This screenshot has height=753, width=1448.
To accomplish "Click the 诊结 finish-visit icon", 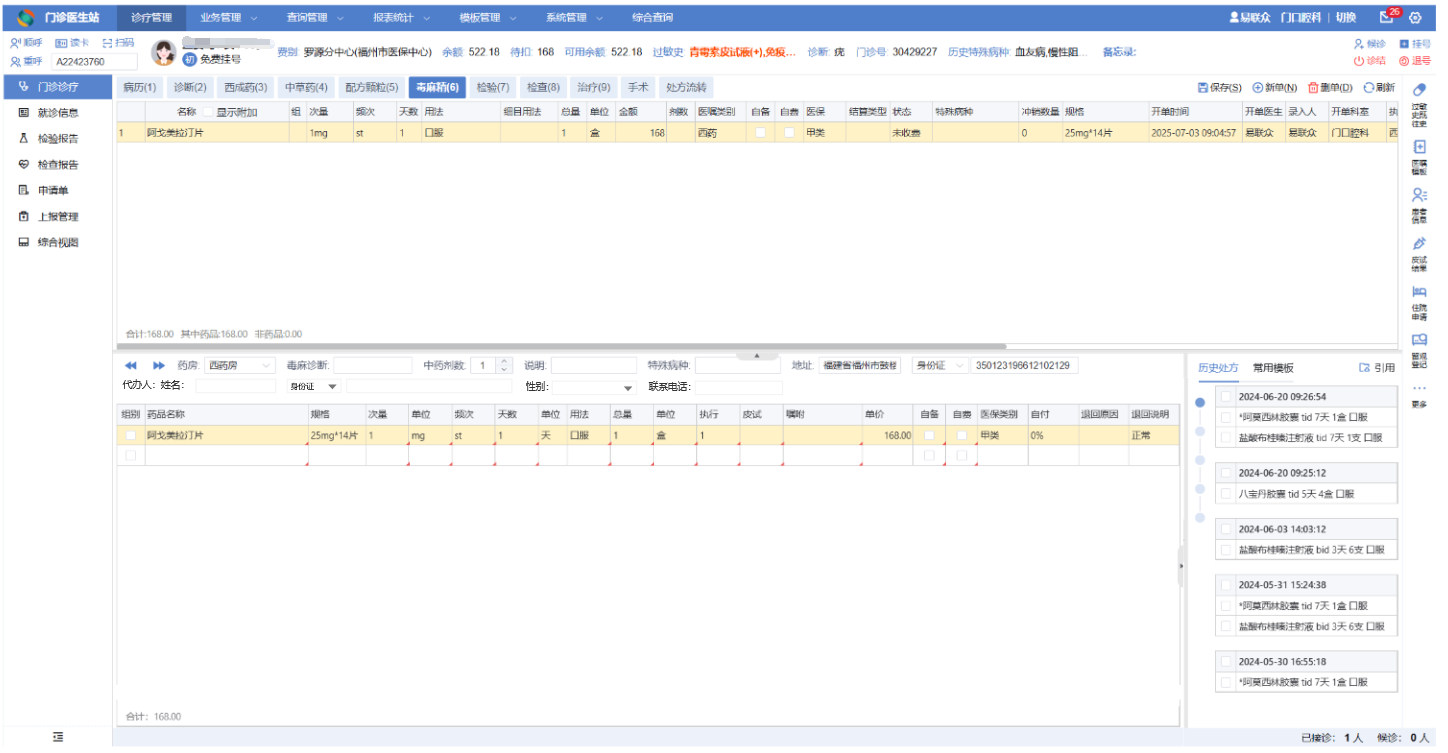I will (1359, 61).
